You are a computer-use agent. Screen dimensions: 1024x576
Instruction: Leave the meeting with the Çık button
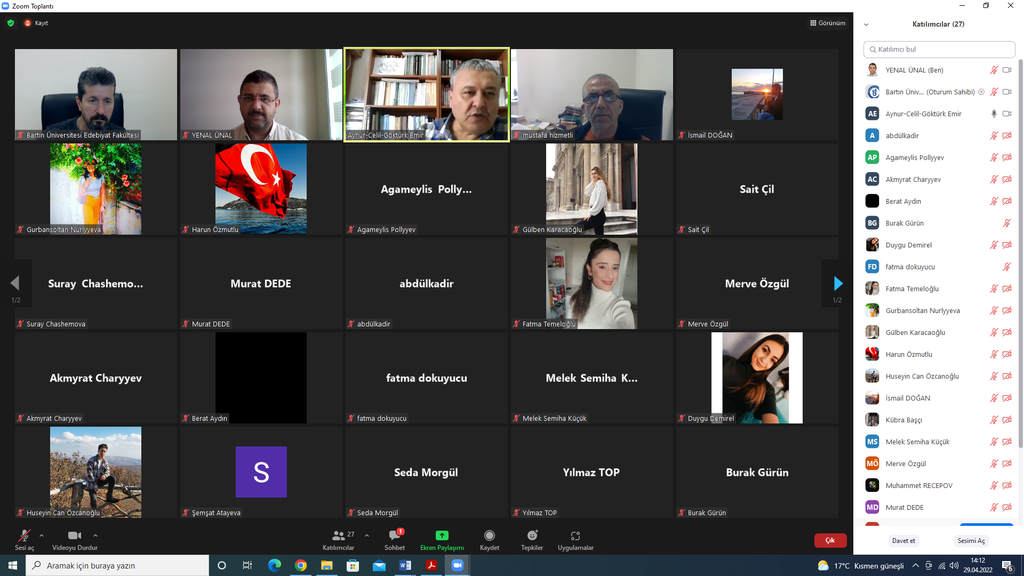point(830,540)
